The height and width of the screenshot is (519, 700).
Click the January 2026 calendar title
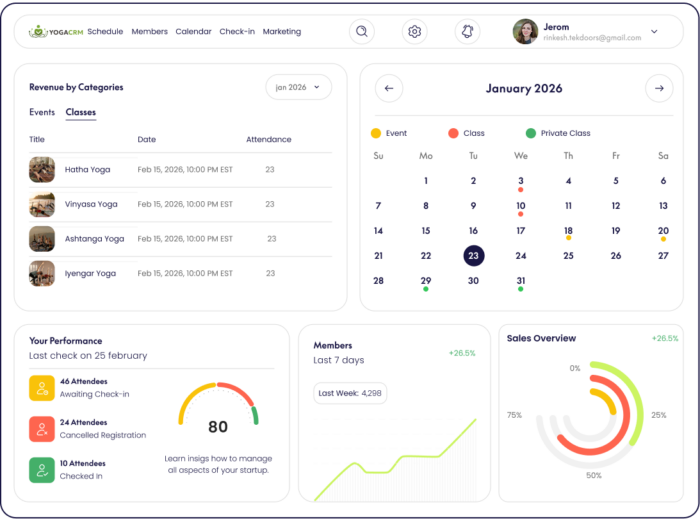tap(524, 88)
